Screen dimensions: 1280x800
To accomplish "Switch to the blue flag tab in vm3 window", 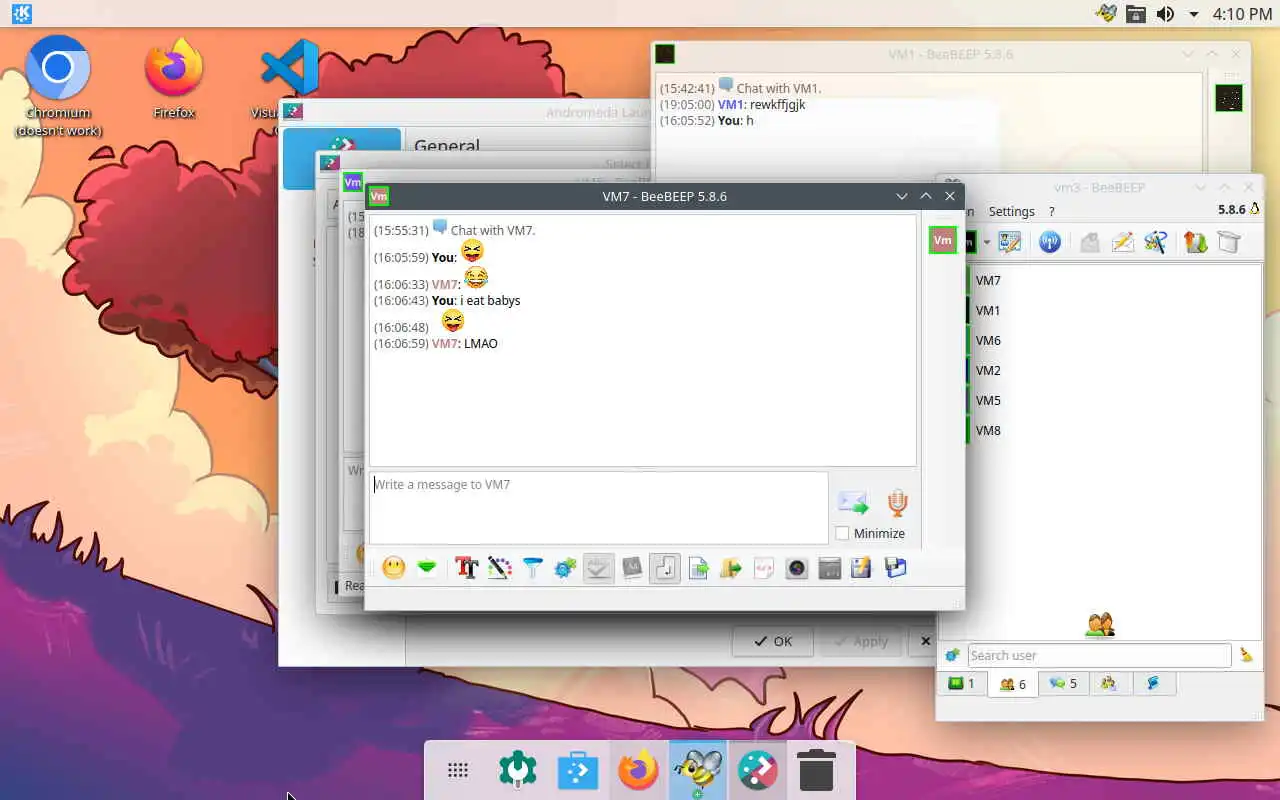I will pyautogui.click(x=1153, y=684).
